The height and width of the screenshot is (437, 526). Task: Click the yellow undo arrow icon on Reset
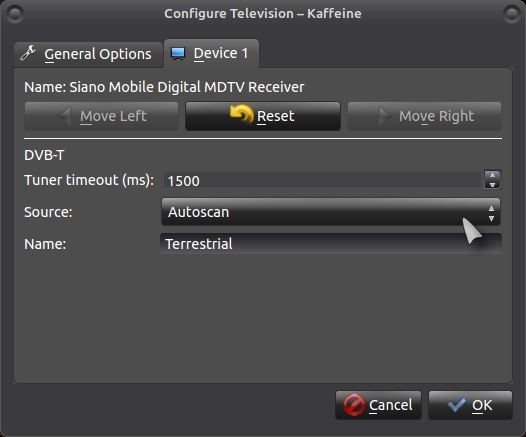(241, 115)
